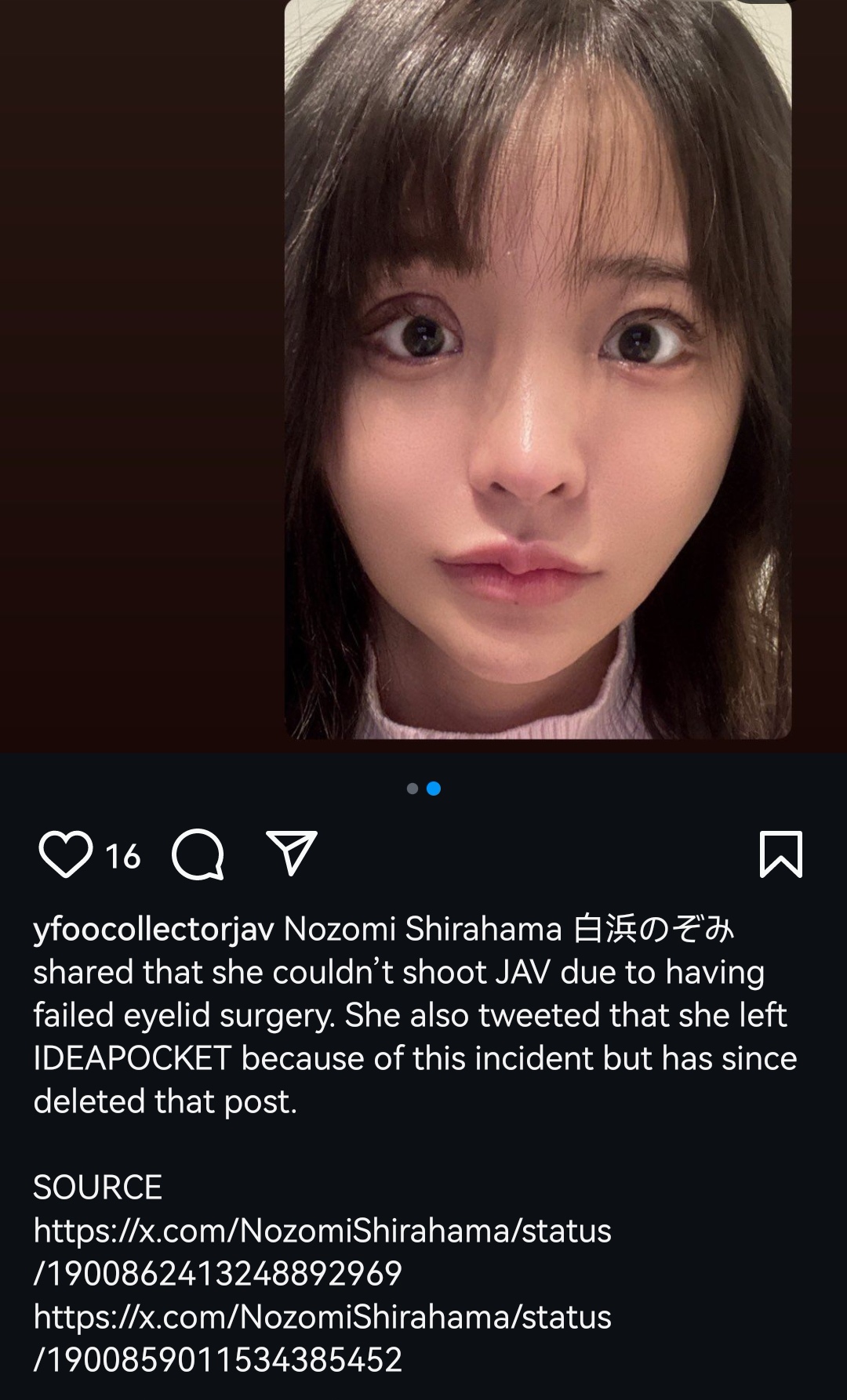This screenshot has width=847, height=1400.
Task: Jump to the first gray carousel dot
Action: point(413,789)
